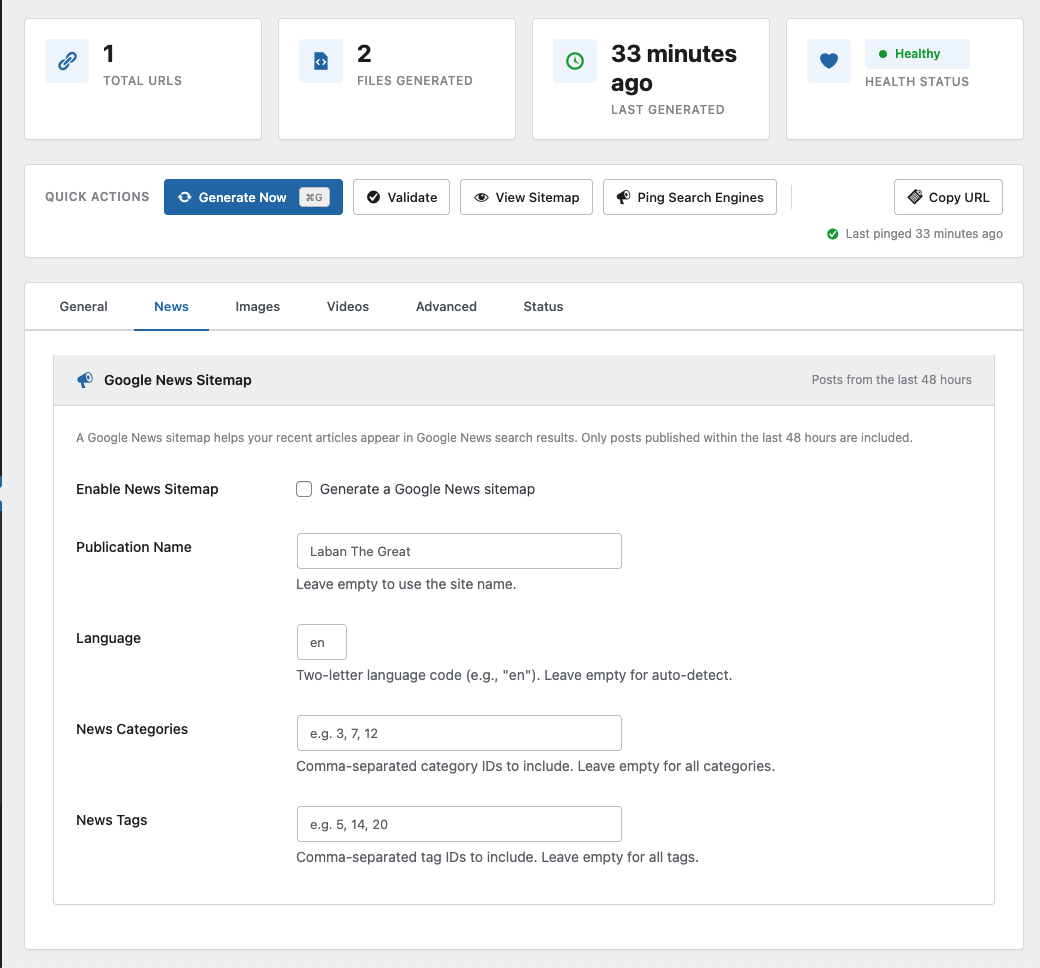Click the Language code input field
The height and width of the screenshot is (968, 1040).
pyautogui.click(x=322, y=642)
